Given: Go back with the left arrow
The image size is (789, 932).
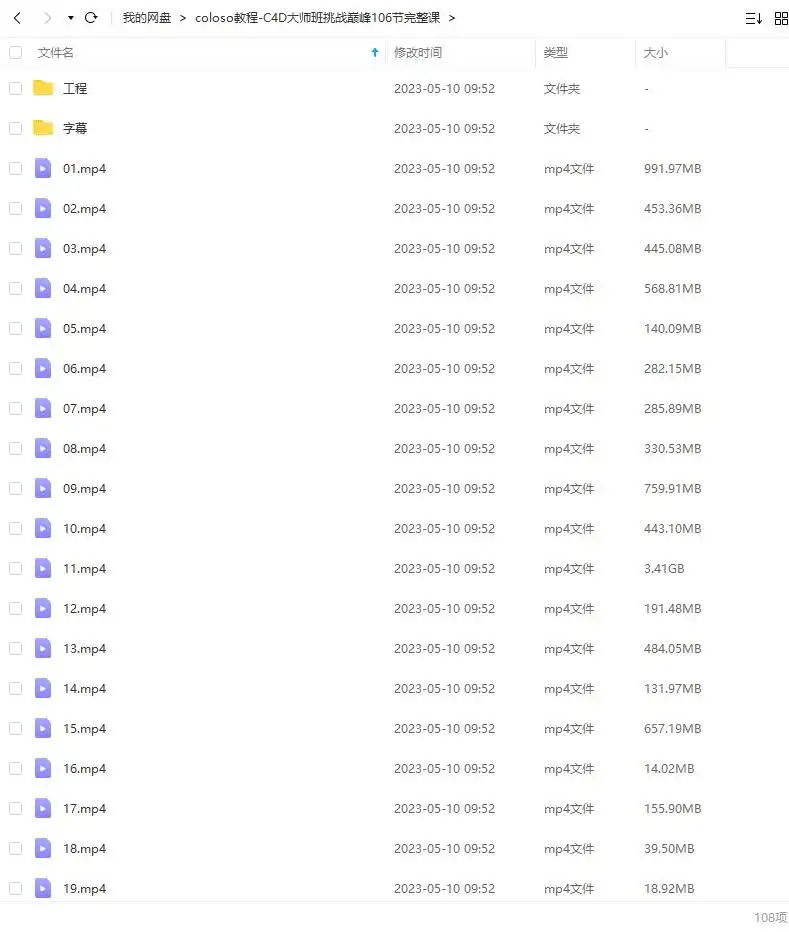Looking at the screenshot, I should click(x=17, y=18).
